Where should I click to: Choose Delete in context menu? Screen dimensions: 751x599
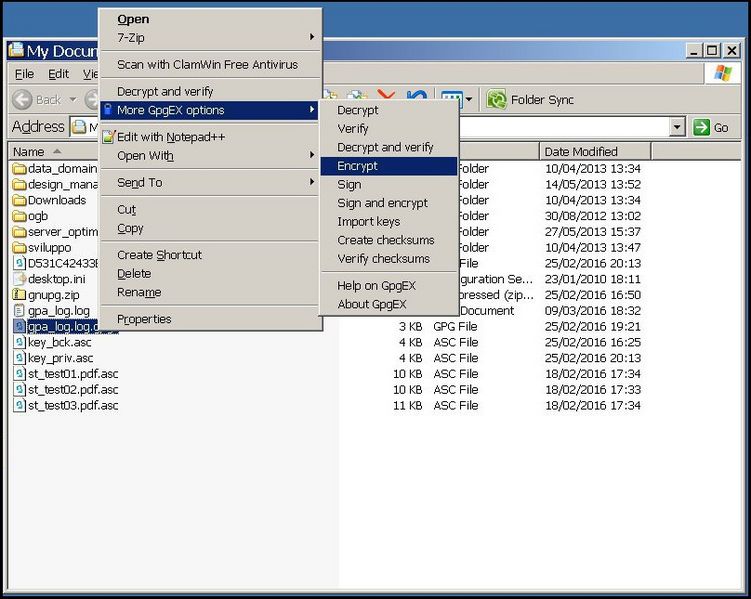point(210,274)
